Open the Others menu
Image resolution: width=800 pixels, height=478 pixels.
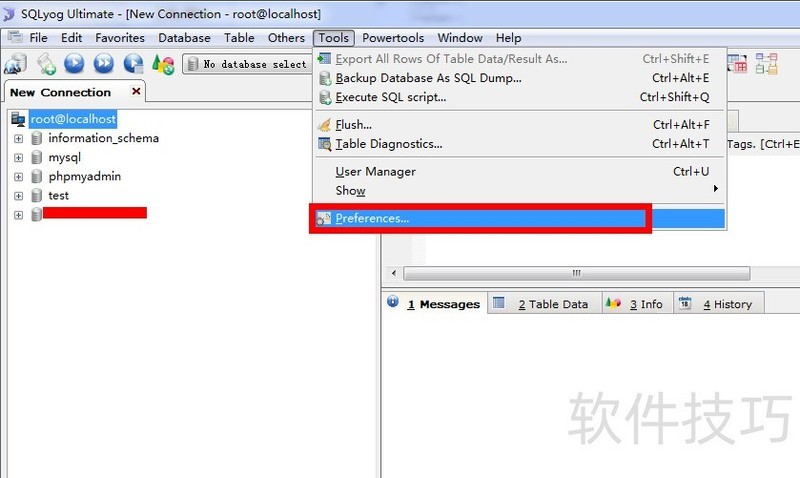286,38
